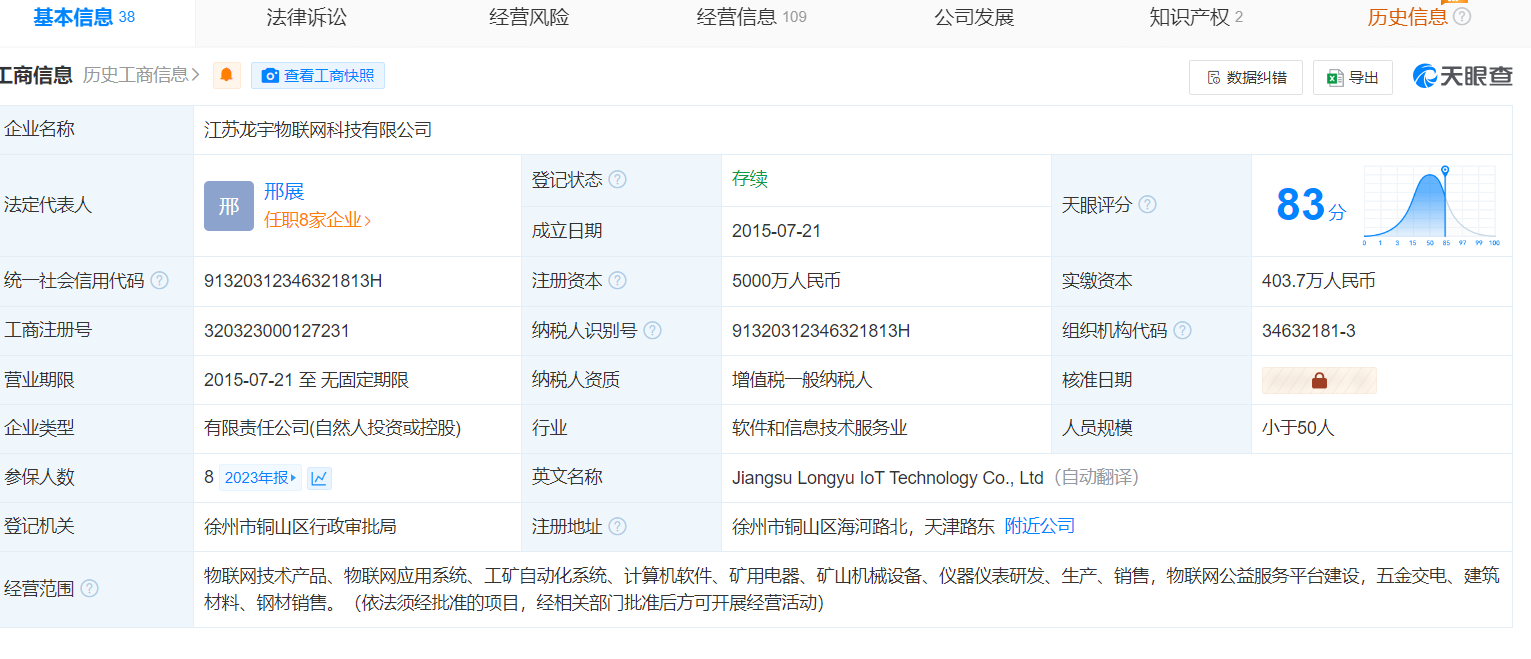The height and width of the screenshot is (659, 1531).
Task: Click paid-in capital 403.7万人民币
Action: click(1319, 281)
